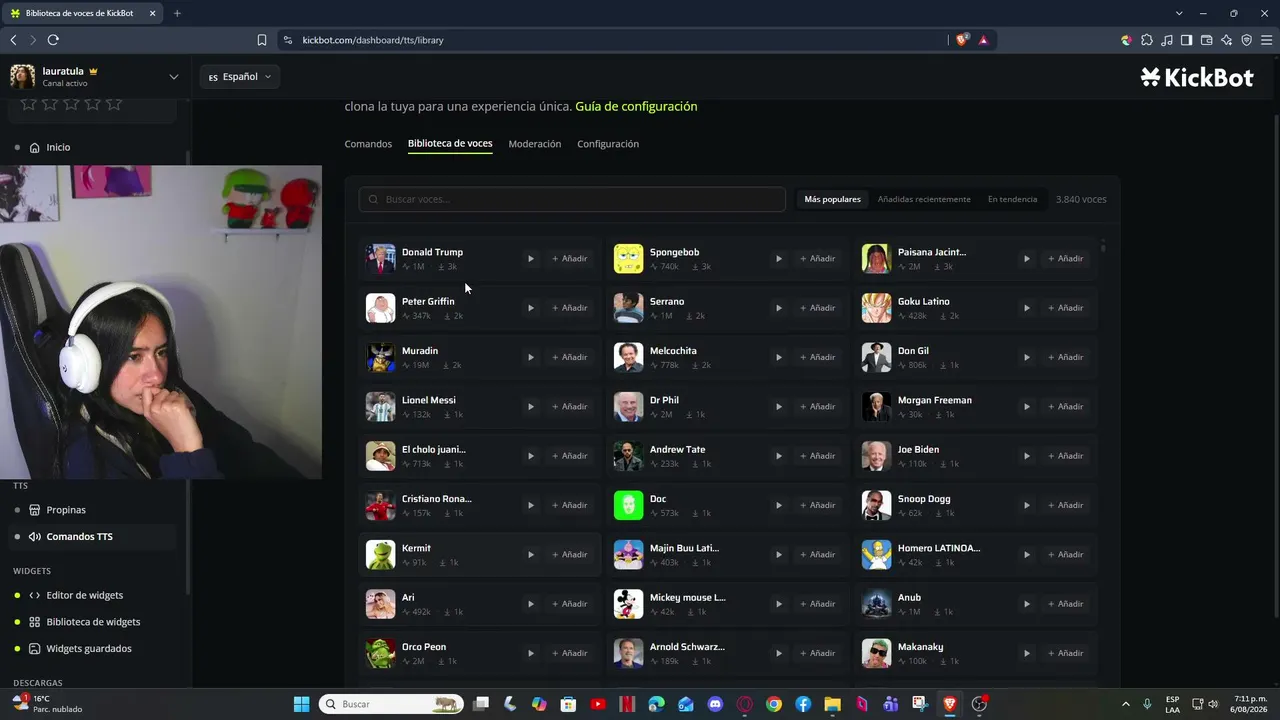Open the Moderación tab
Viewport: 1280px width, 720px height.
(535, 144)
